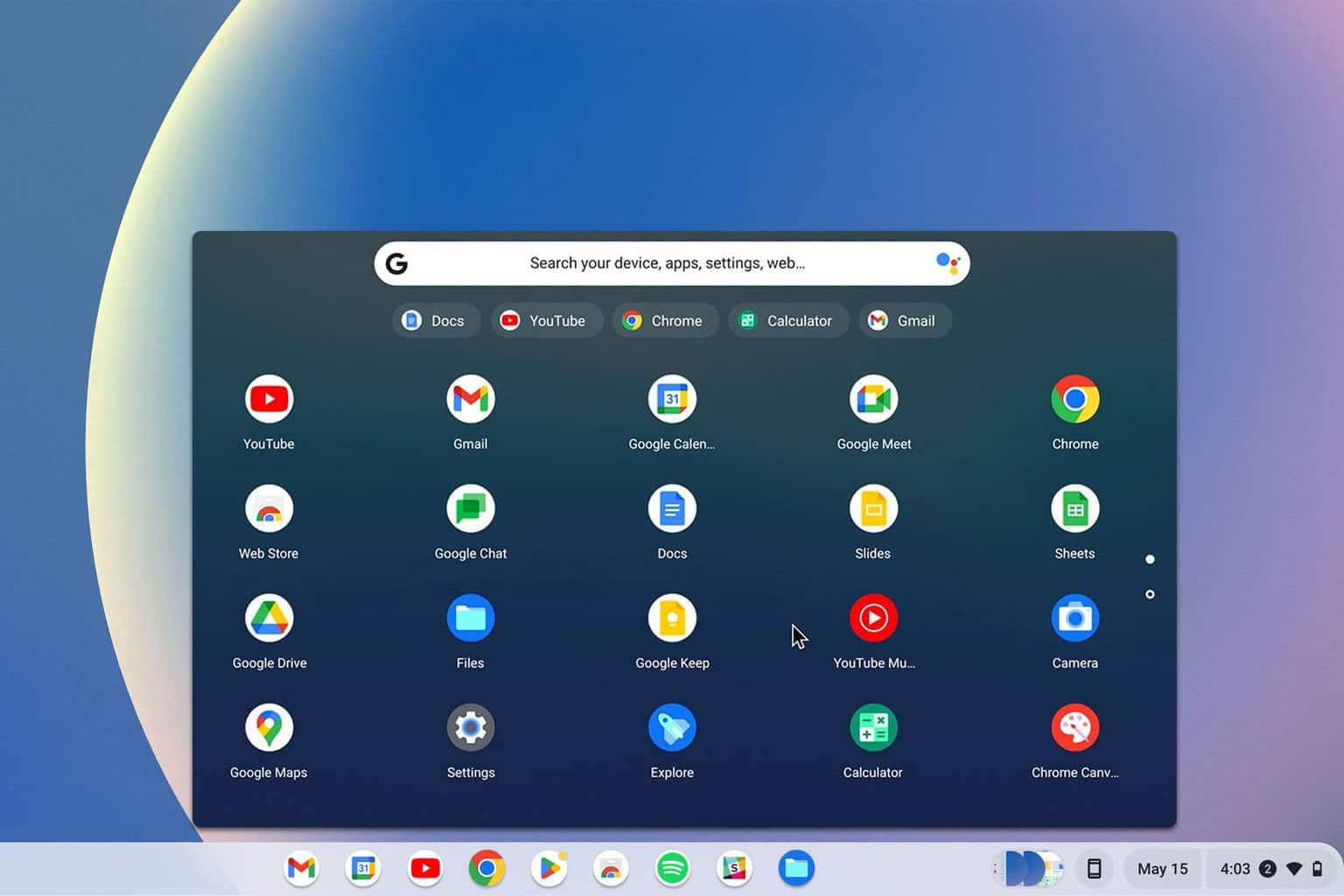Open the Settings app
Image resolution: width=1344 pixels, height=896 pixels.
(471, 727)
